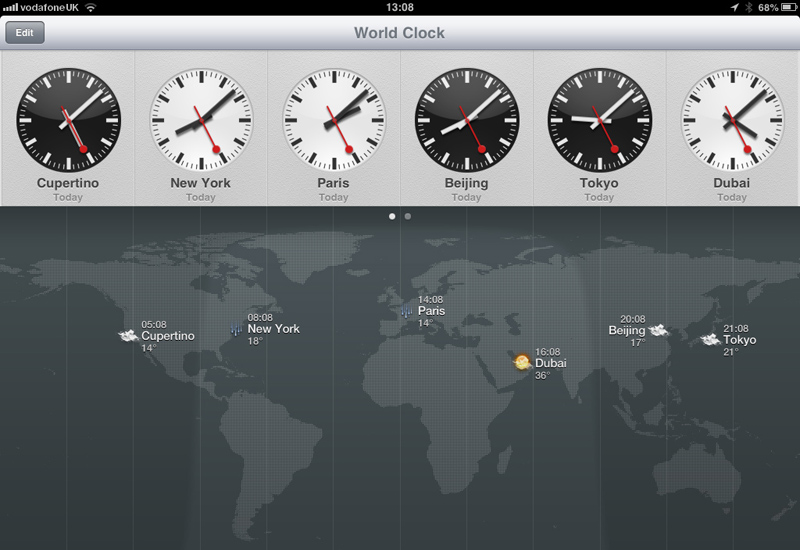Screen dimensions: 800x550
Task: Click the Today text under Dubai
Action: [x=732, y=197]
